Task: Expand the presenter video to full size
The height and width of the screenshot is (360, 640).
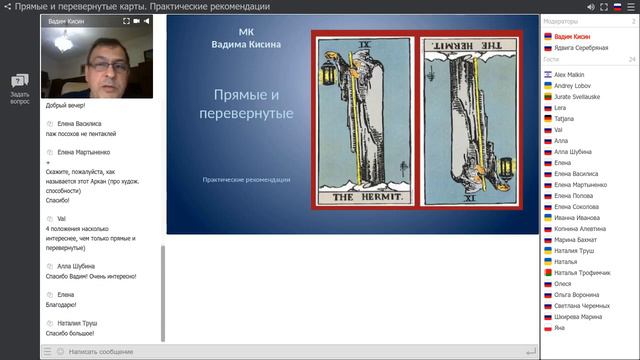Action: (126, 21)
